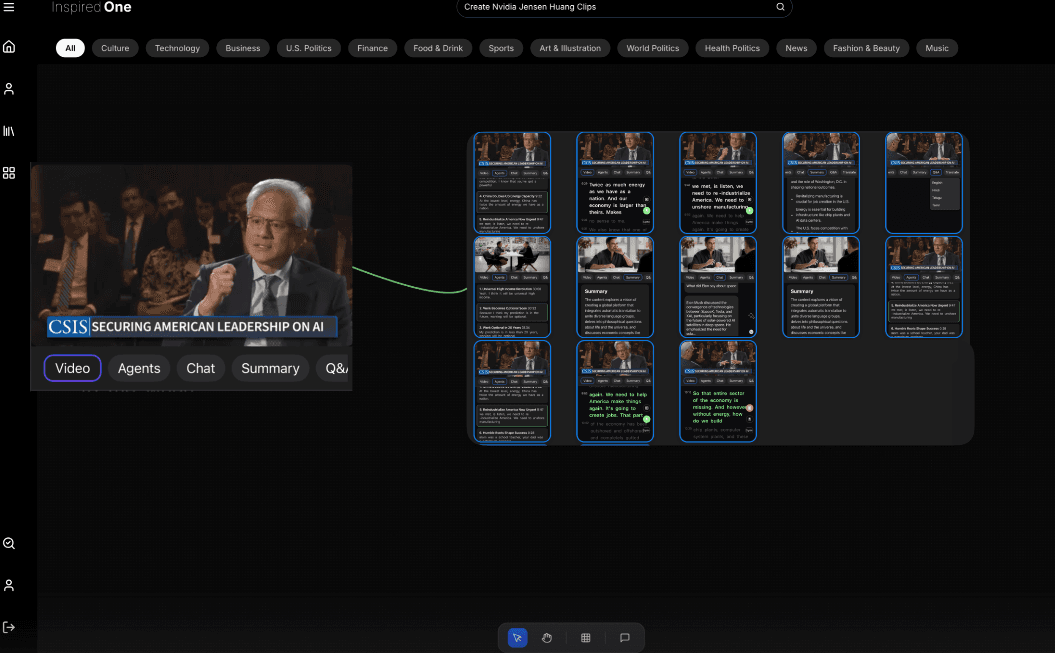Open the hamburger menu icon top left
This screenshot has height=653, width=1055.
[x=10, y=8]
